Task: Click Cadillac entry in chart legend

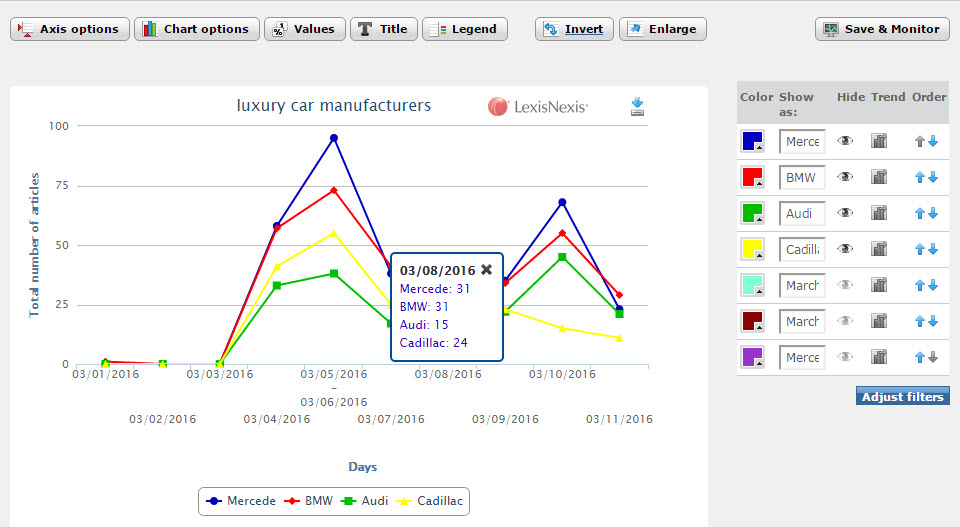Action: coord(430,501)
